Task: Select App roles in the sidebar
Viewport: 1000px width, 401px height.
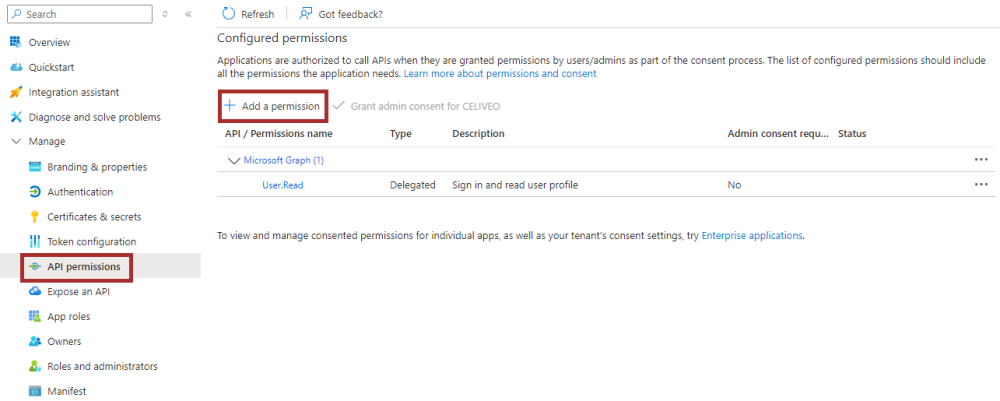Action: (x=70, y=317)
